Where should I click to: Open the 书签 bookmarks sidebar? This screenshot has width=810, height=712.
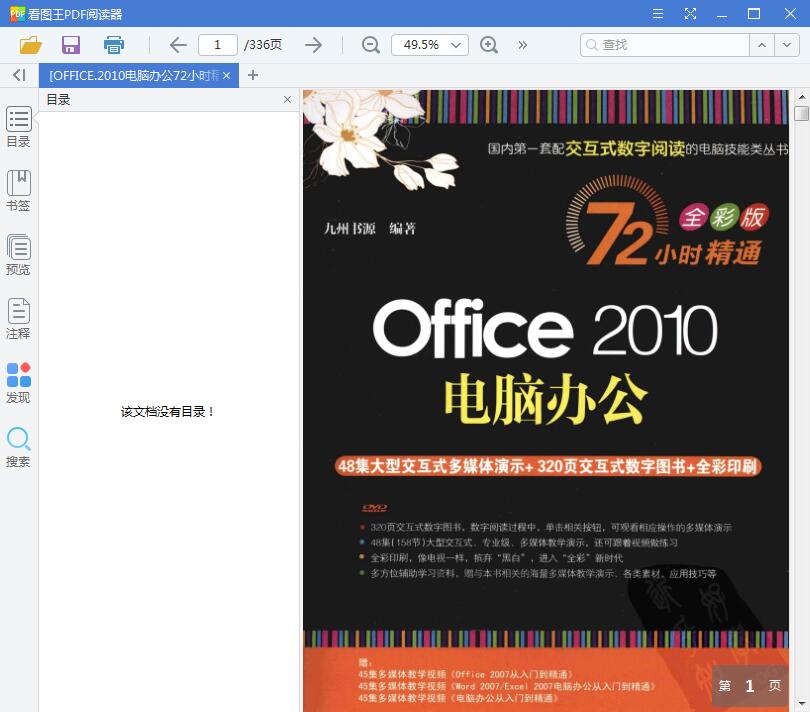pyautogui.click(x=19, y=191)
